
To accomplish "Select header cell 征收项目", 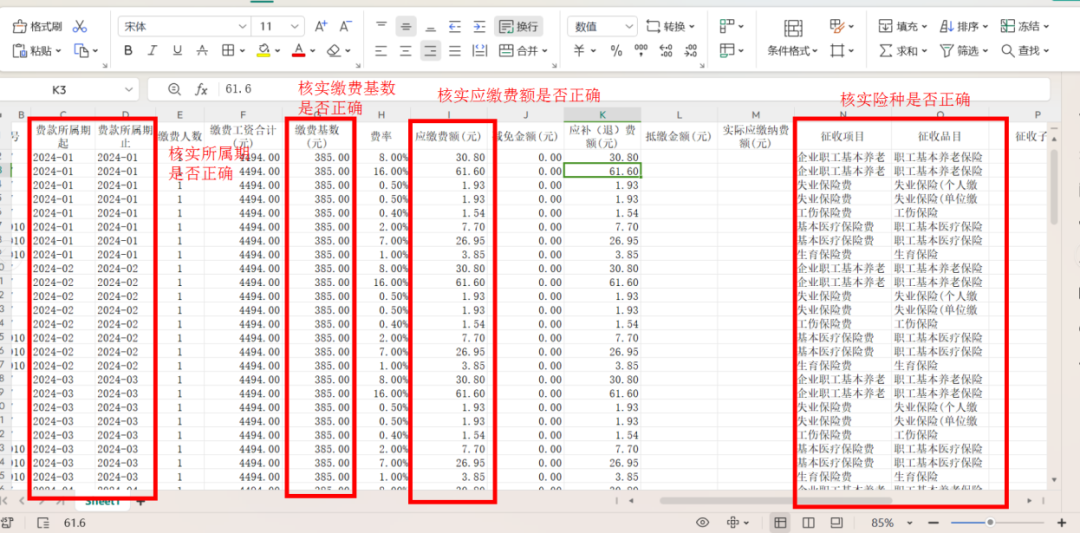I will (842, 136).
